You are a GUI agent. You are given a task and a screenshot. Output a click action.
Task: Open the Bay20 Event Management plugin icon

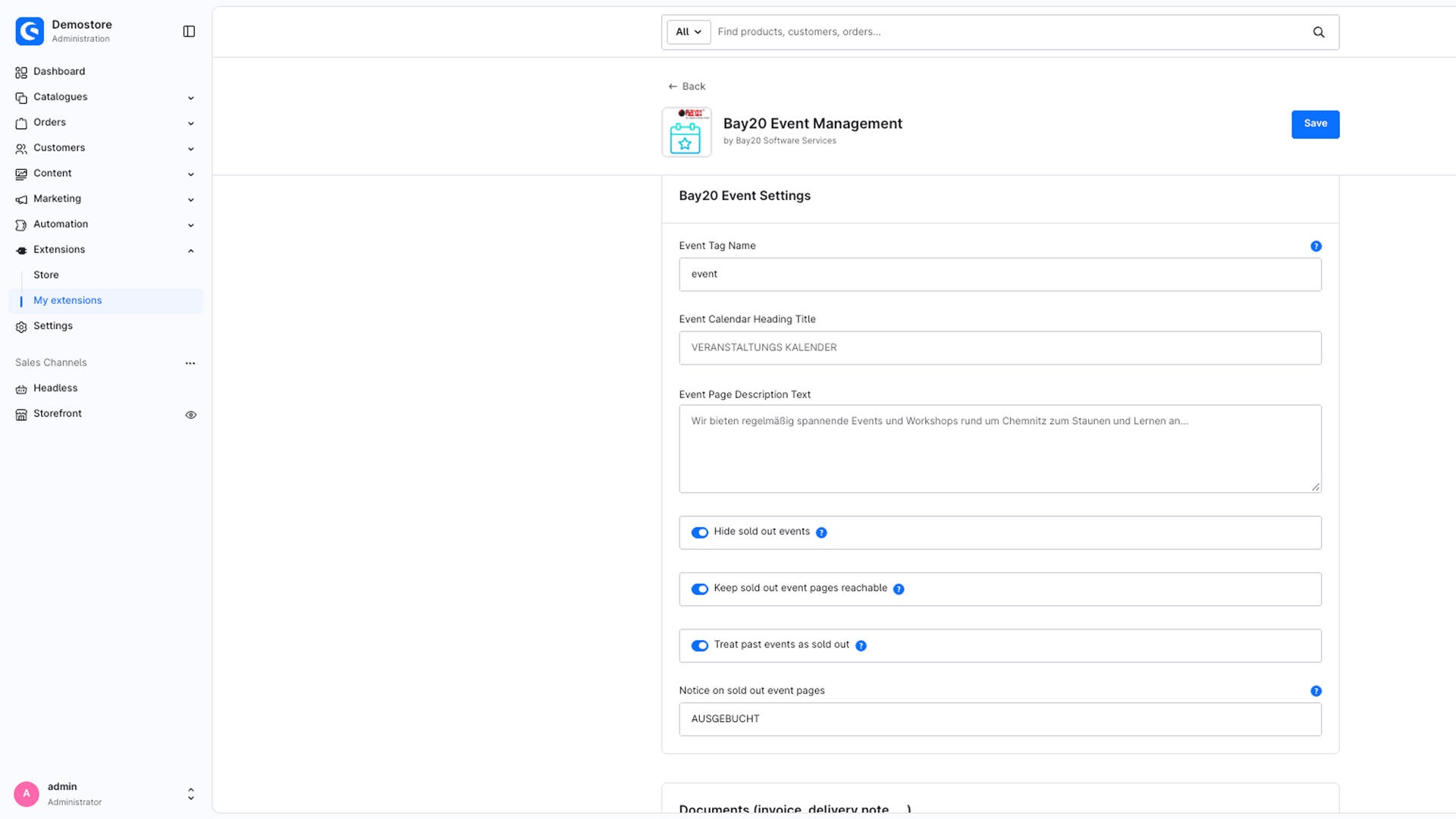tap(686, 132)
